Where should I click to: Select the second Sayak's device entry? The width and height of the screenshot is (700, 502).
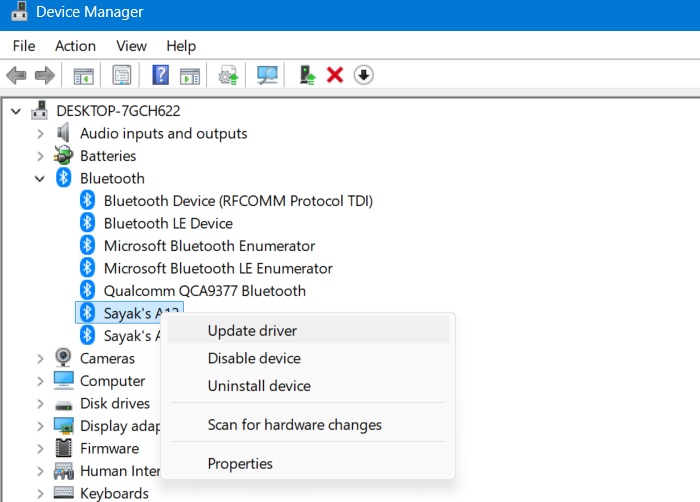point(132,335)
